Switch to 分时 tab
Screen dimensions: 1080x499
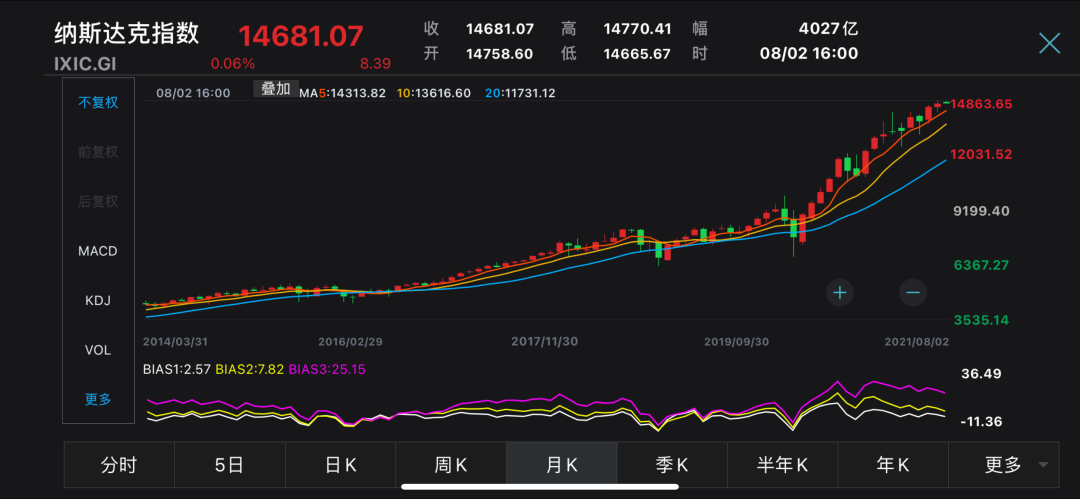119,465
